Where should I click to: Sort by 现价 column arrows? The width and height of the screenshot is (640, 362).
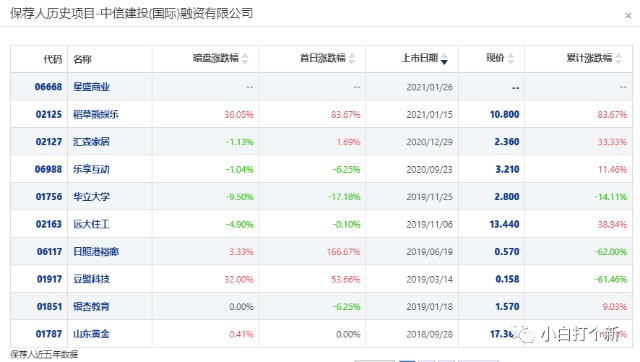click(x=511, y=59)
